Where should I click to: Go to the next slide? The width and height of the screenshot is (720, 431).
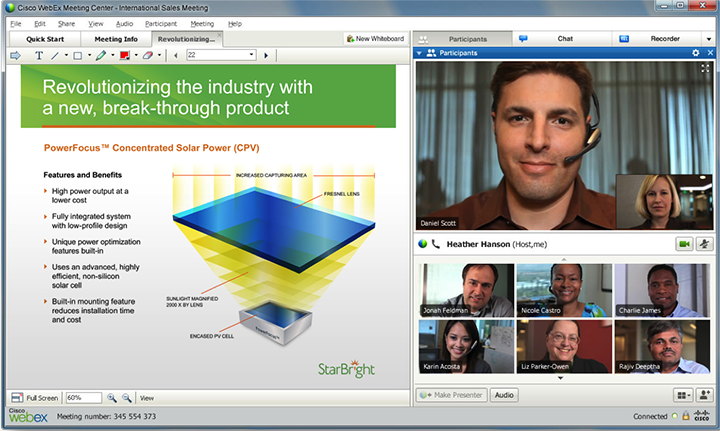(266, 56)
